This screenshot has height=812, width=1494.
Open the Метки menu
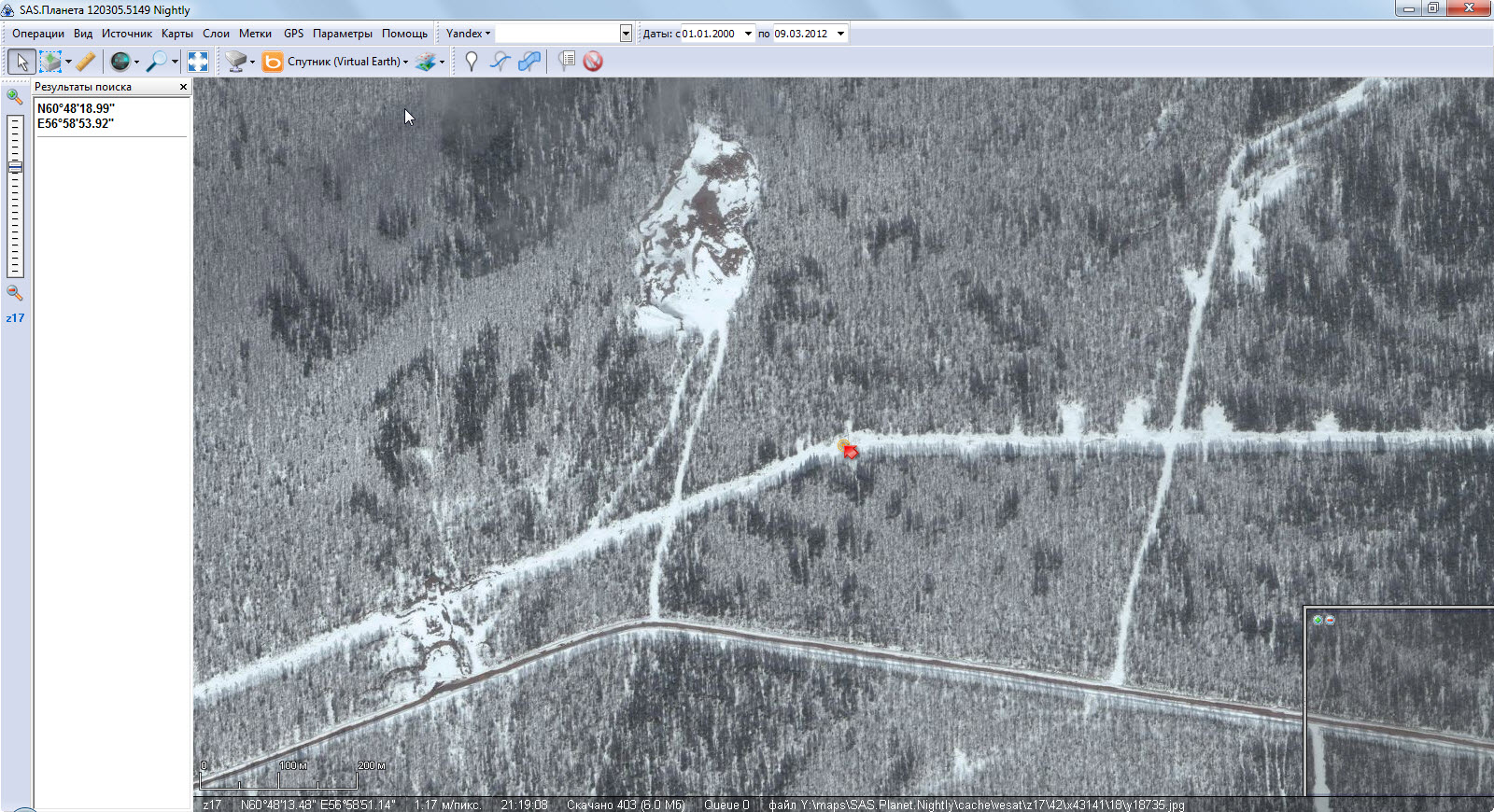pos(255,34)
